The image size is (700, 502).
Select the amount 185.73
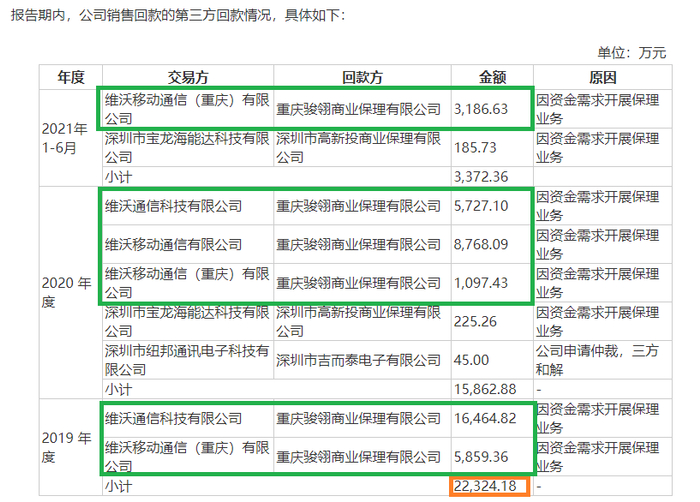[x=475, y=148]
